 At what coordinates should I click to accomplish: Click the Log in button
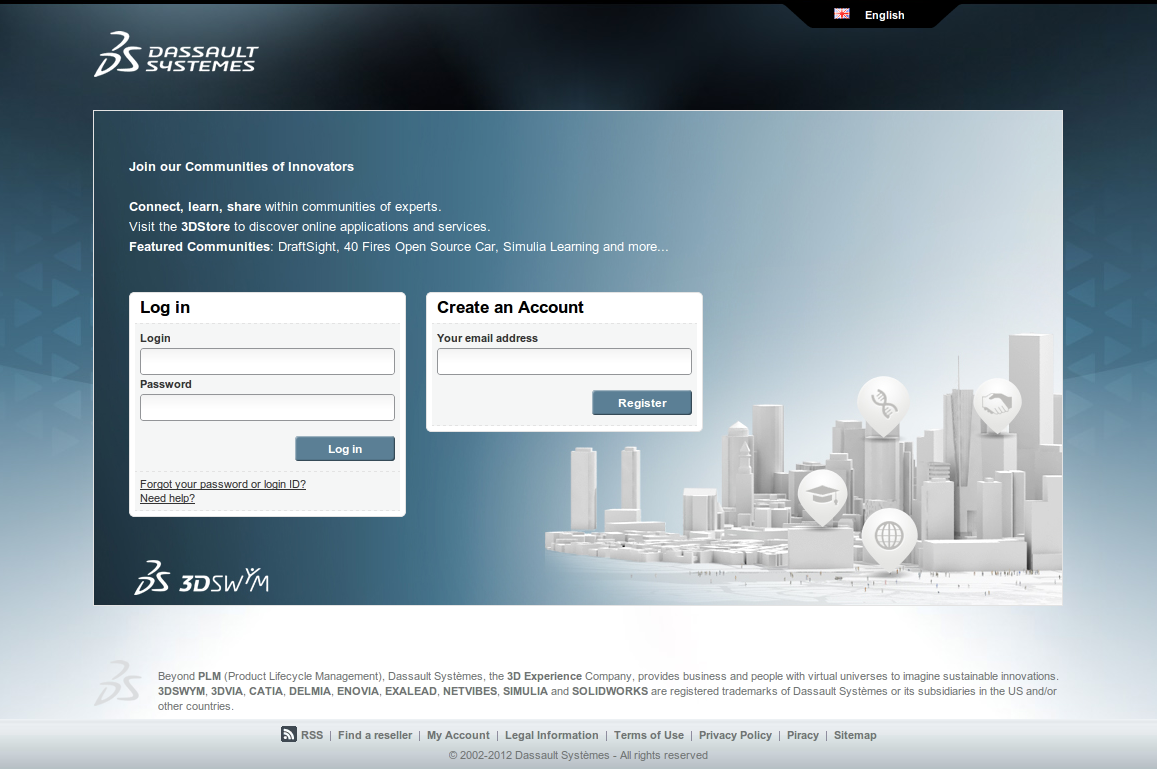345,449
